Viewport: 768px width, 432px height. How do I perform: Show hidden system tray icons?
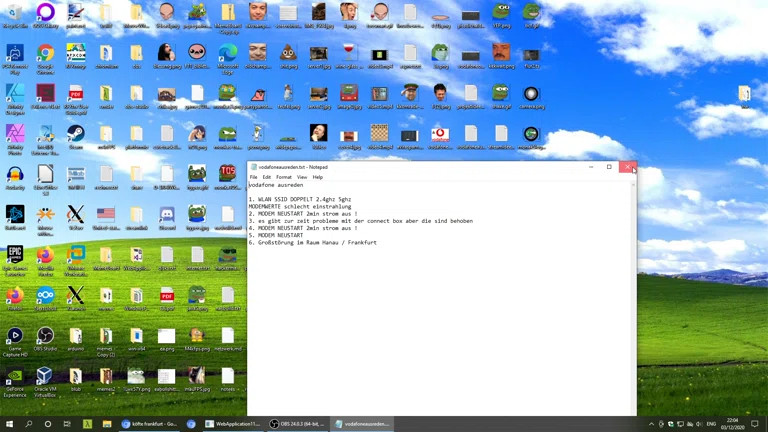(x=651, y=424)
